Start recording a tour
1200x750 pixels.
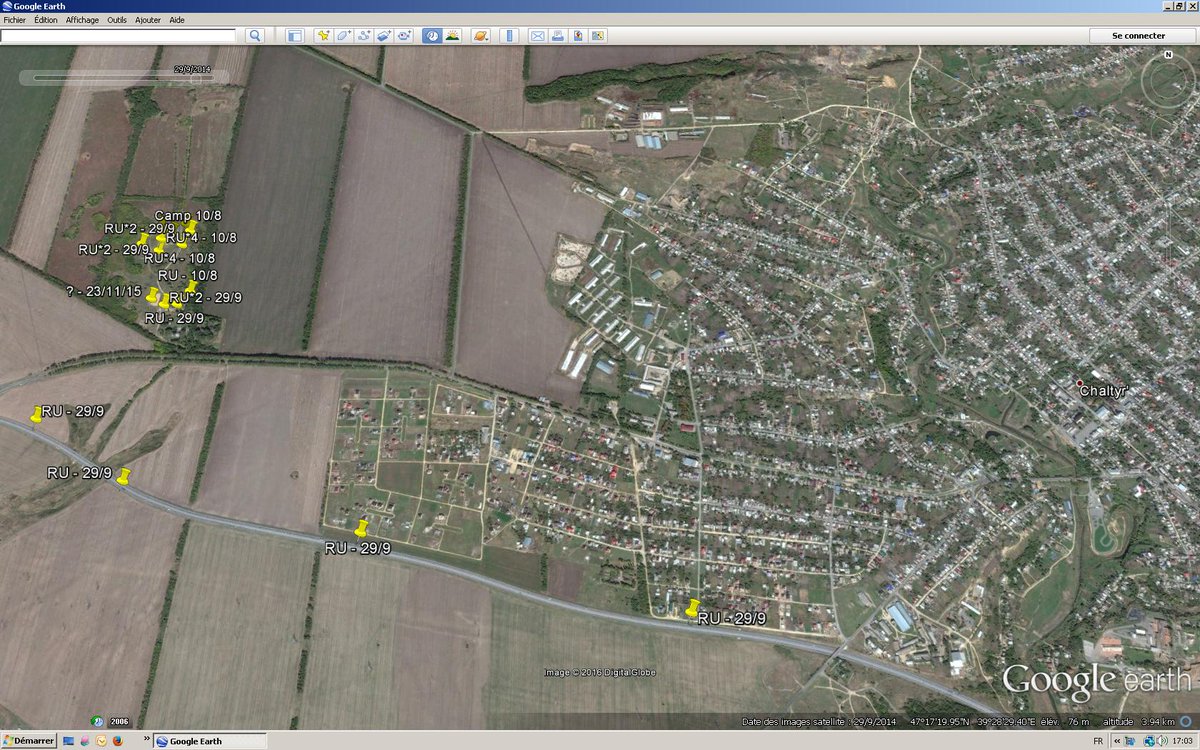405,34
